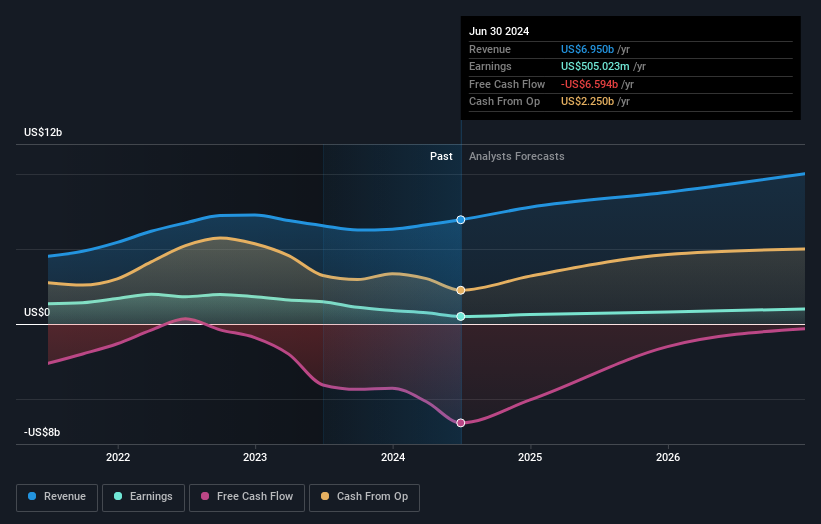Viewport: 821px width, 524px height.
Task: Click the 2026 x-axis label
Action: [668, 457]
